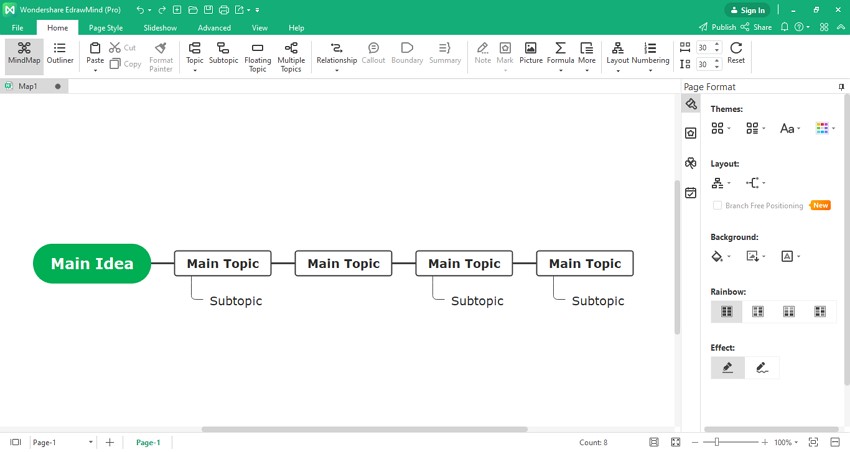Select the third Rainbow option
This screenshot has width=850, height=452.
[x=789, y=311]
